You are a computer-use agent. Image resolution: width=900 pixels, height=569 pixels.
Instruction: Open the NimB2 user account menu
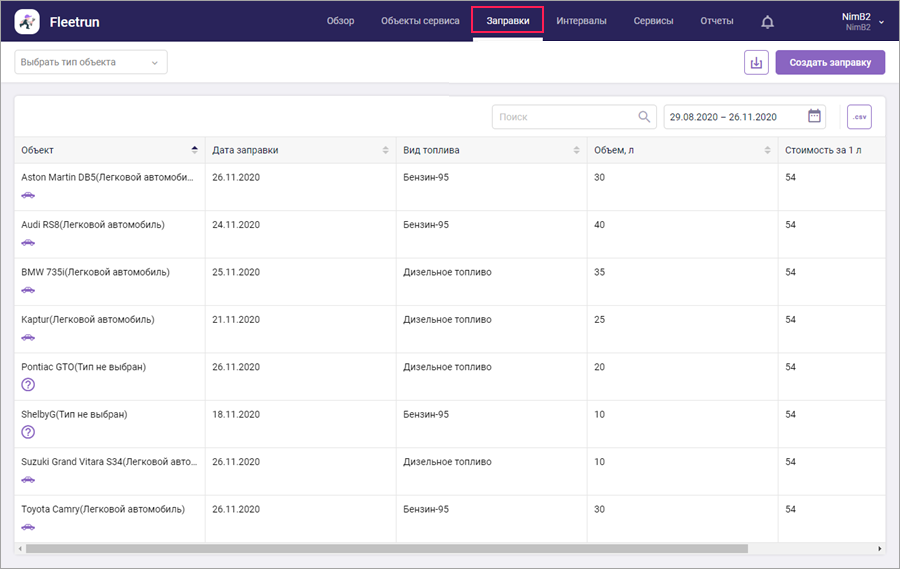coord(861,21)
